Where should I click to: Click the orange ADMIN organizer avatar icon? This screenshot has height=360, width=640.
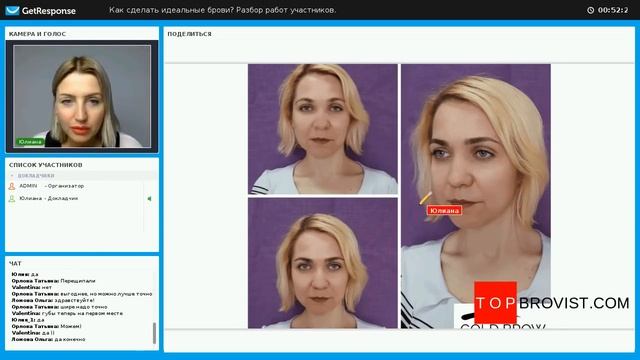pyautogui.click(x=12, y=186)
